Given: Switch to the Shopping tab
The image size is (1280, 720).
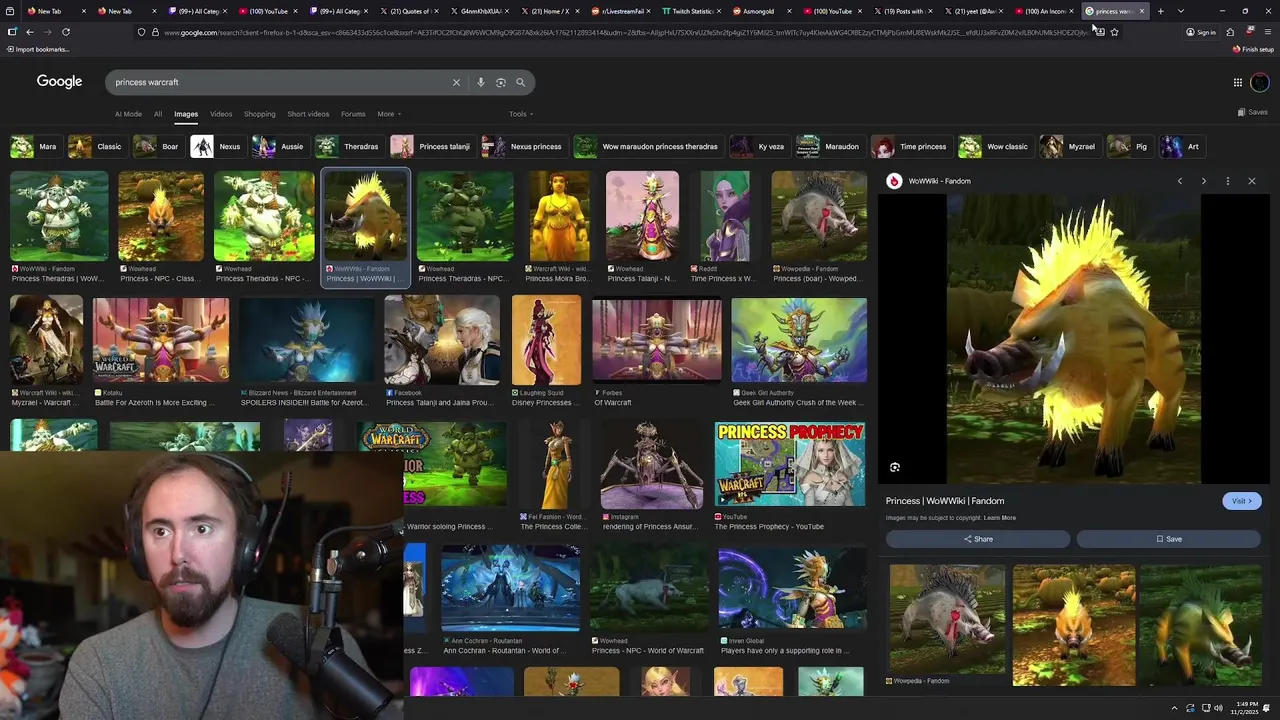Looking at the screenshot, I should pos(259,114).
